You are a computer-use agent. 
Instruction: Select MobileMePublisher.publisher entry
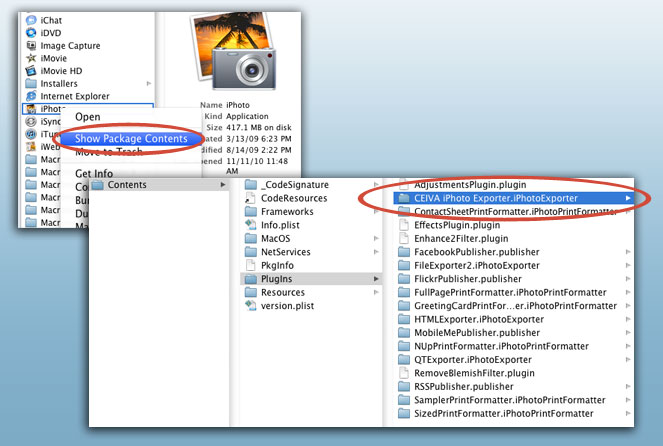(477, 333)
